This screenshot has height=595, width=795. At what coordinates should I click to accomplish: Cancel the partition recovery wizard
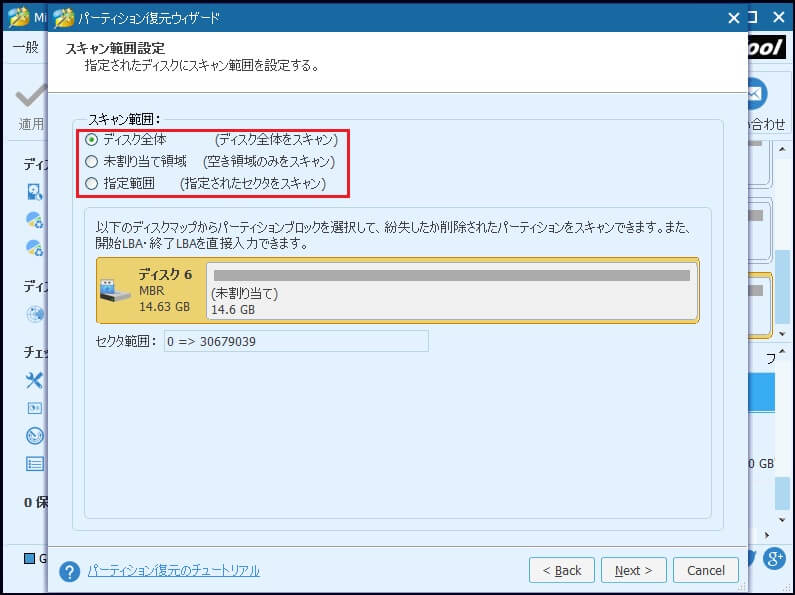point(705,570)
